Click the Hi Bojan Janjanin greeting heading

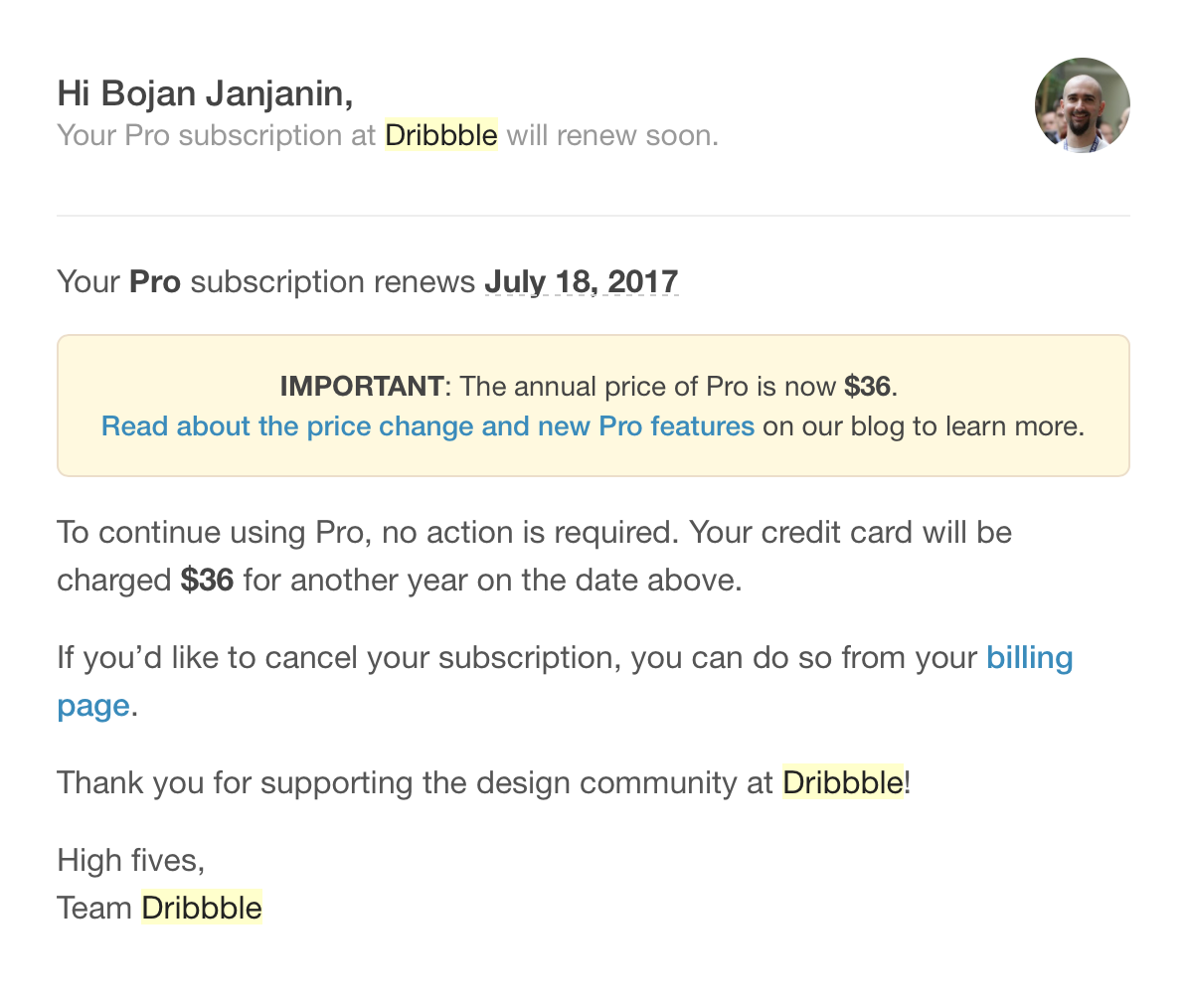[205, 93]
